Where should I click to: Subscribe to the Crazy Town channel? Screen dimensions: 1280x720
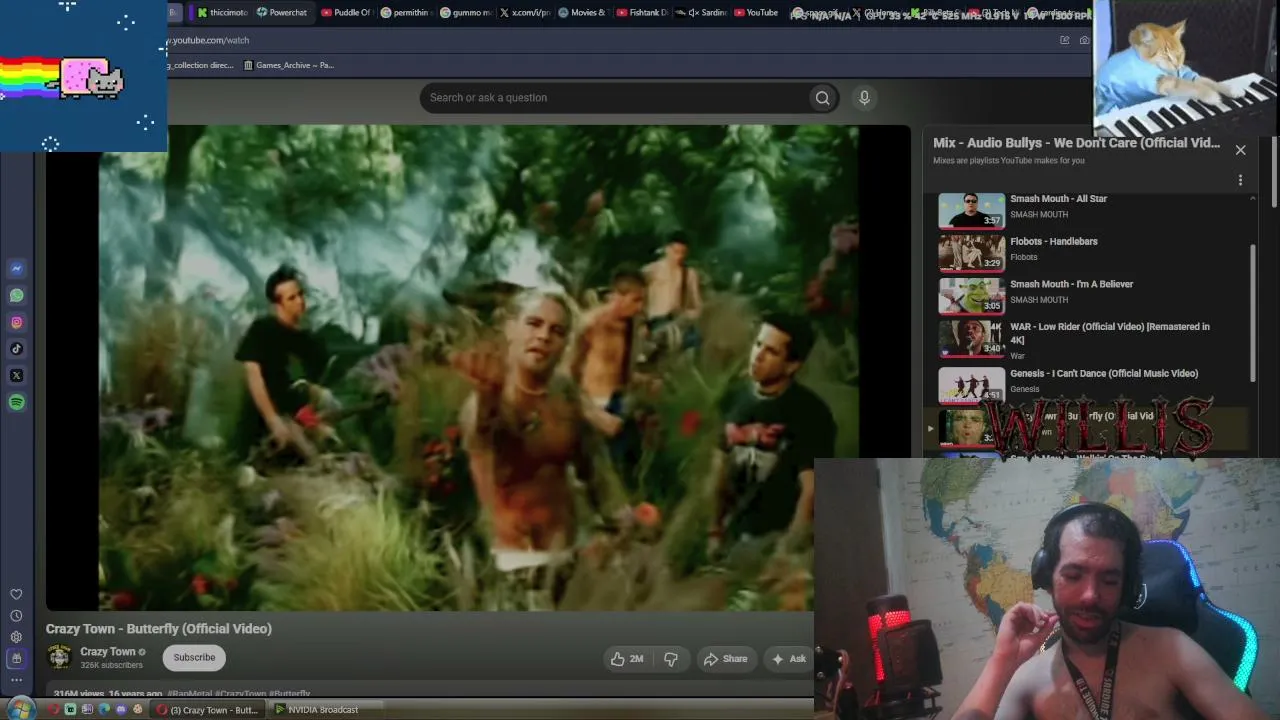pos(194,657)
